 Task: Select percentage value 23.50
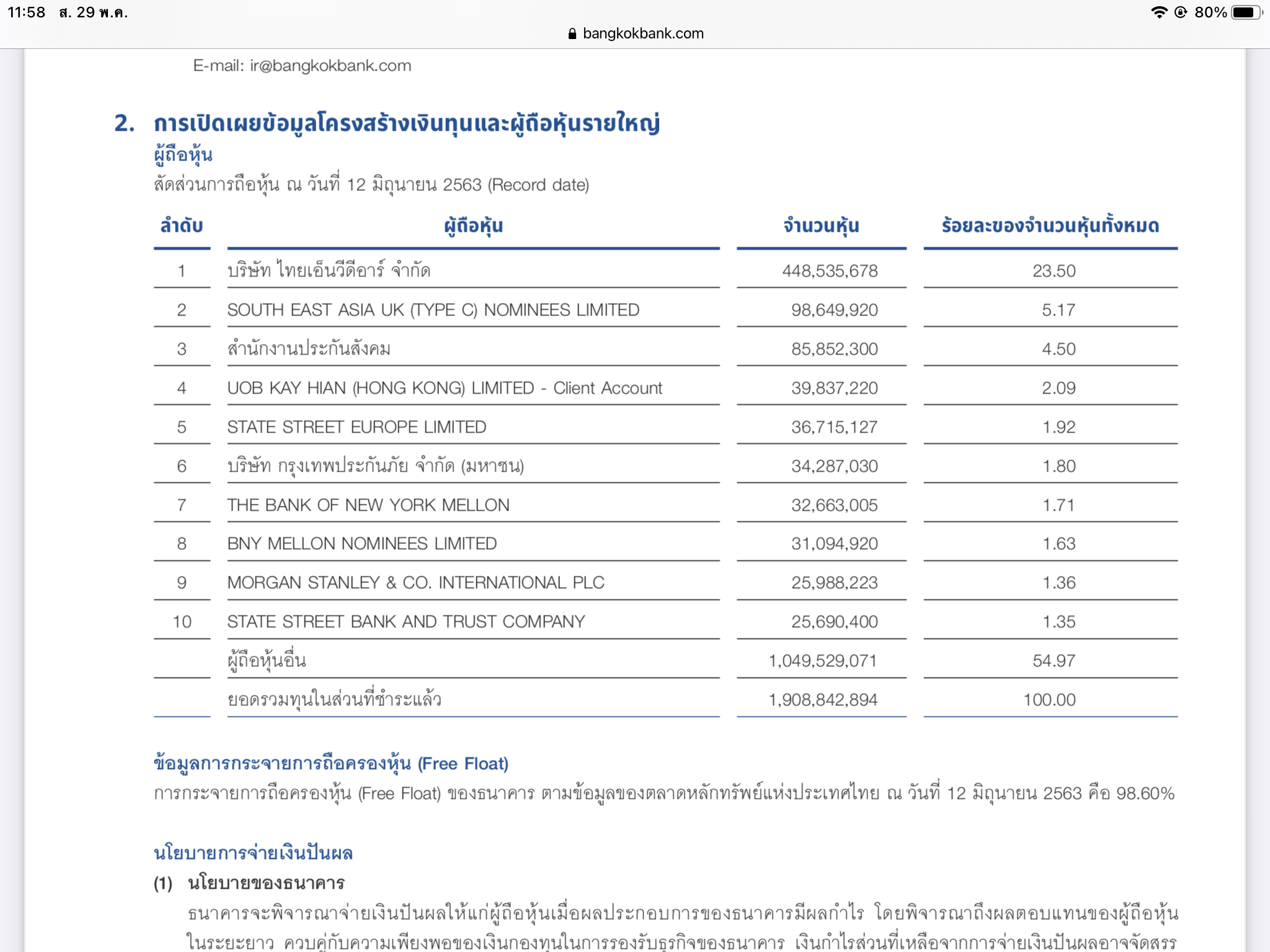pos(1054,271)
